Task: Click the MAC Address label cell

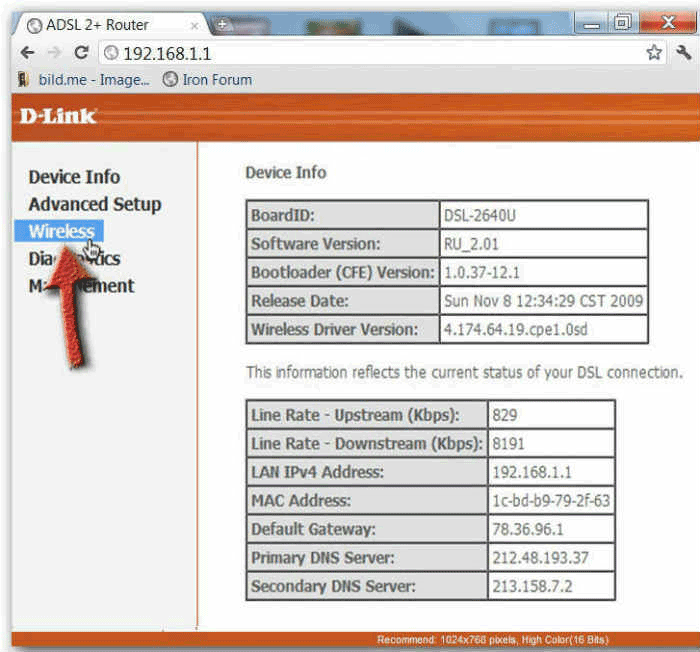Action: tap(367, 501)
